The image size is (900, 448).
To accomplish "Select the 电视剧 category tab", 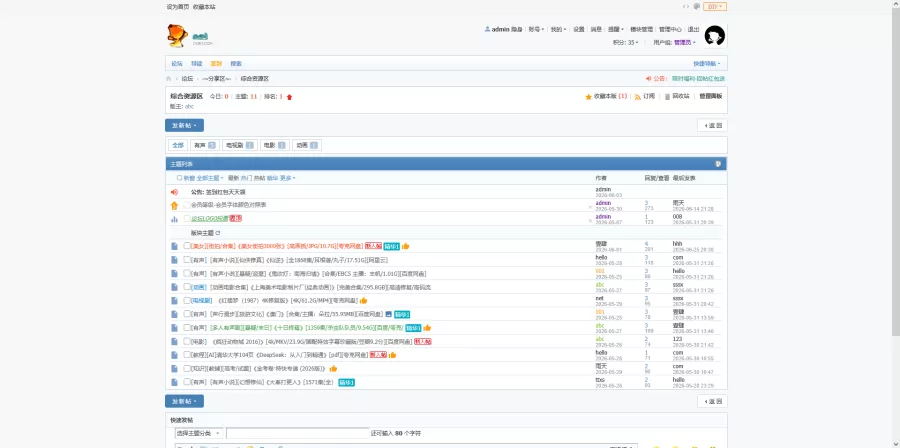I will tap(238, 146).
